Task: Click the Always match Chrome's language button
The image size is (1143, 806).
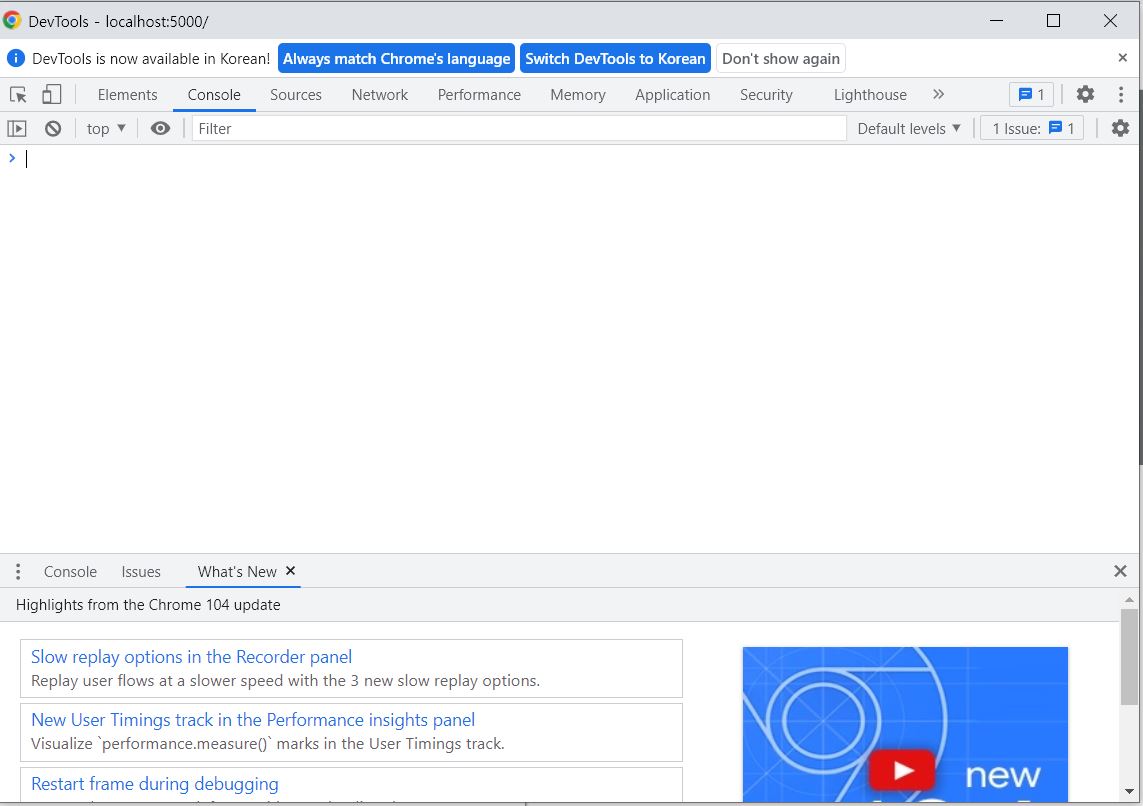Action: pyautogui.click(x=397, y=58)
